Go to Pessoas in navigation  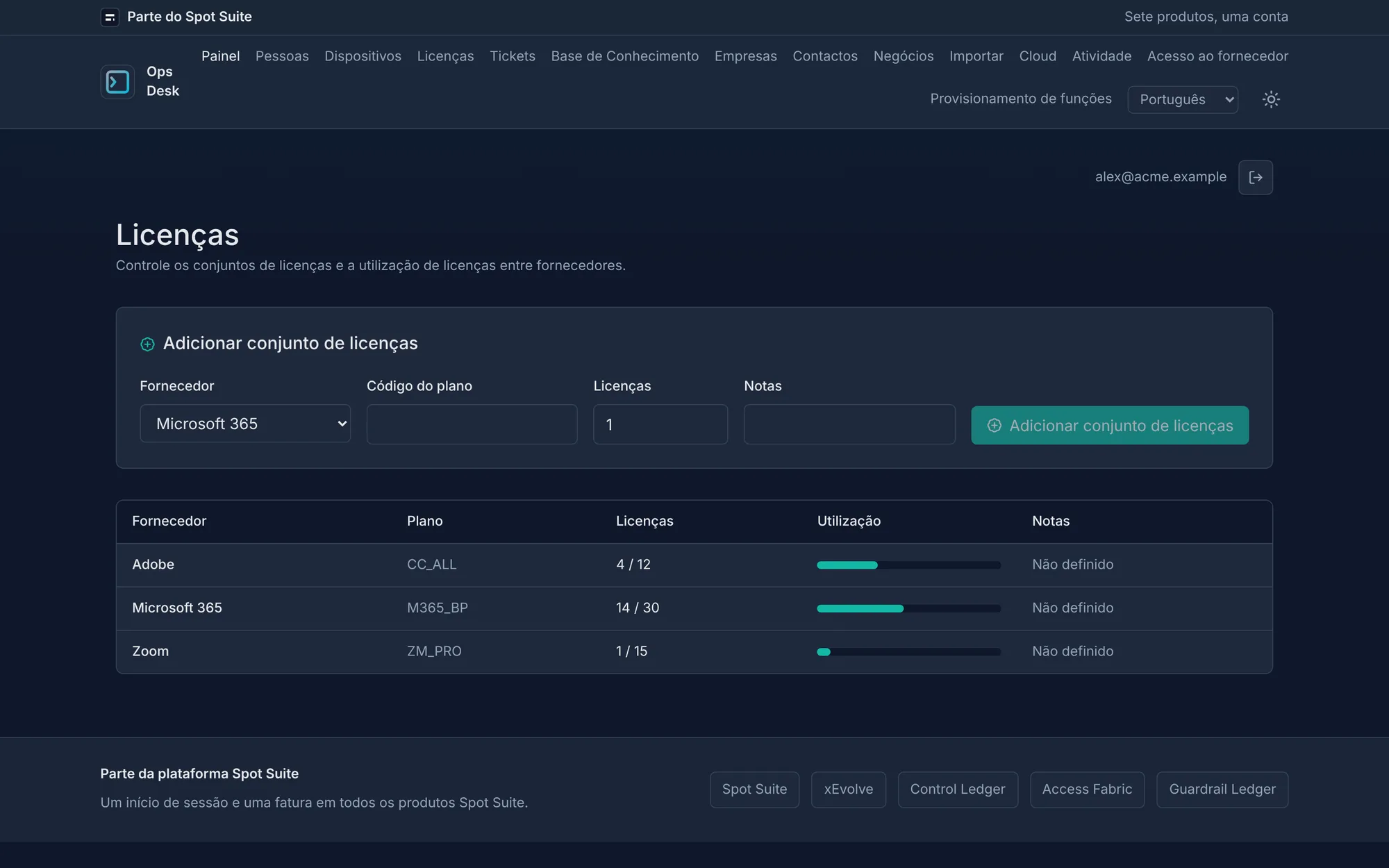click(x=282, y=56)
